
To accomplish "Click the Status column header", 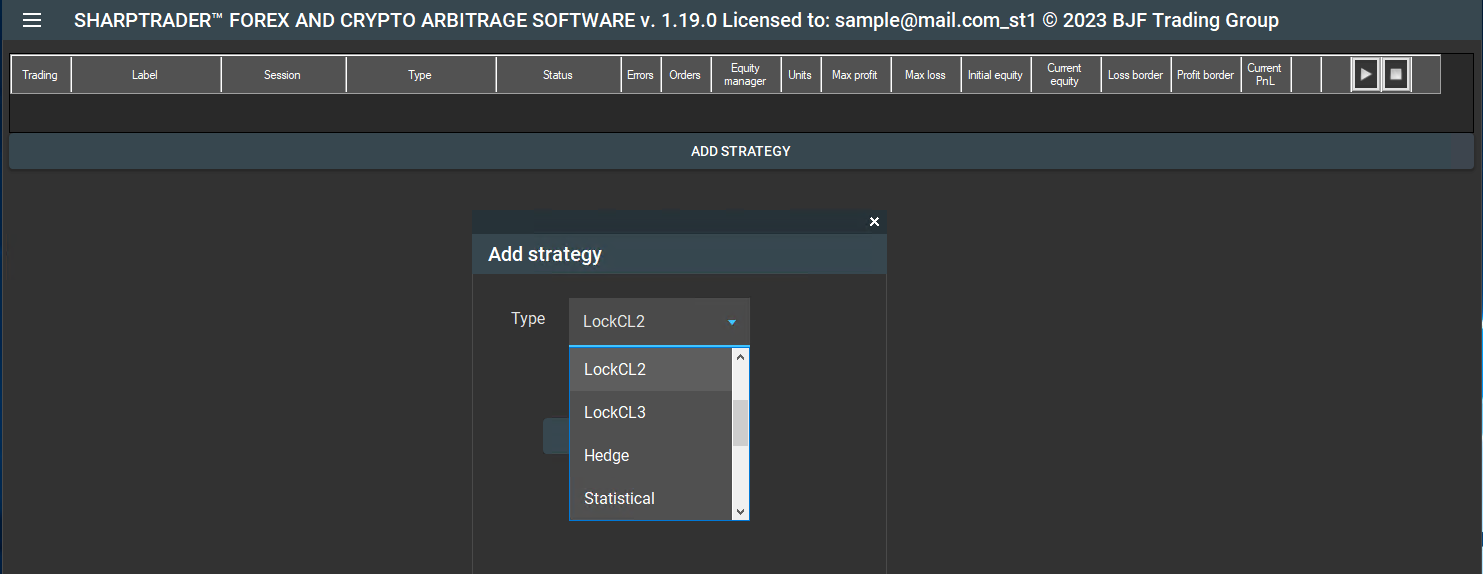I will 558,75.
